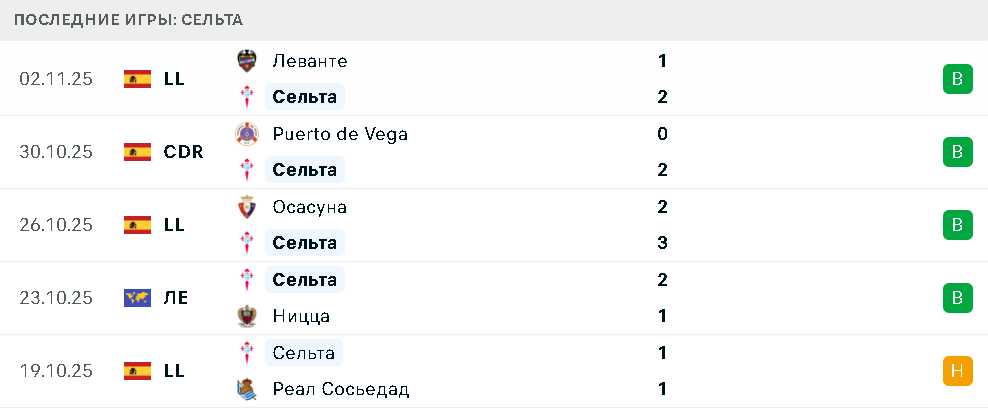Click the Levante team crest icon
The width and height of the screenshot is (988, 408).
tap(246, 61)
